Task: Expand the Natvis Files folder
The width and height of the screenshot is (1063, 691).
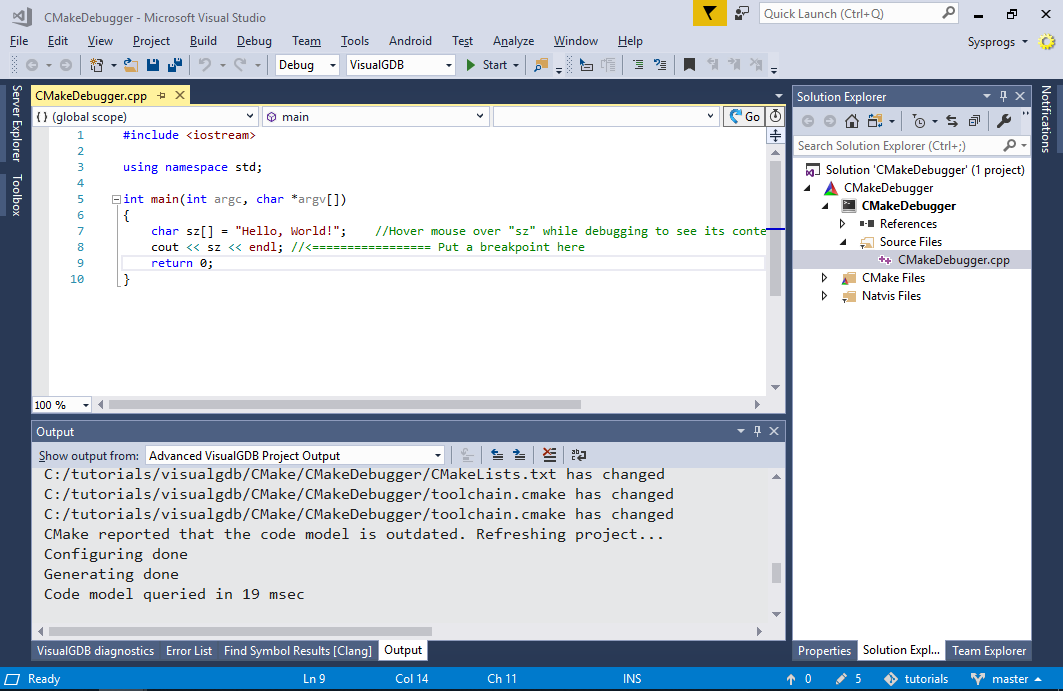Action: pyautogui.click(x=824, y=296)
